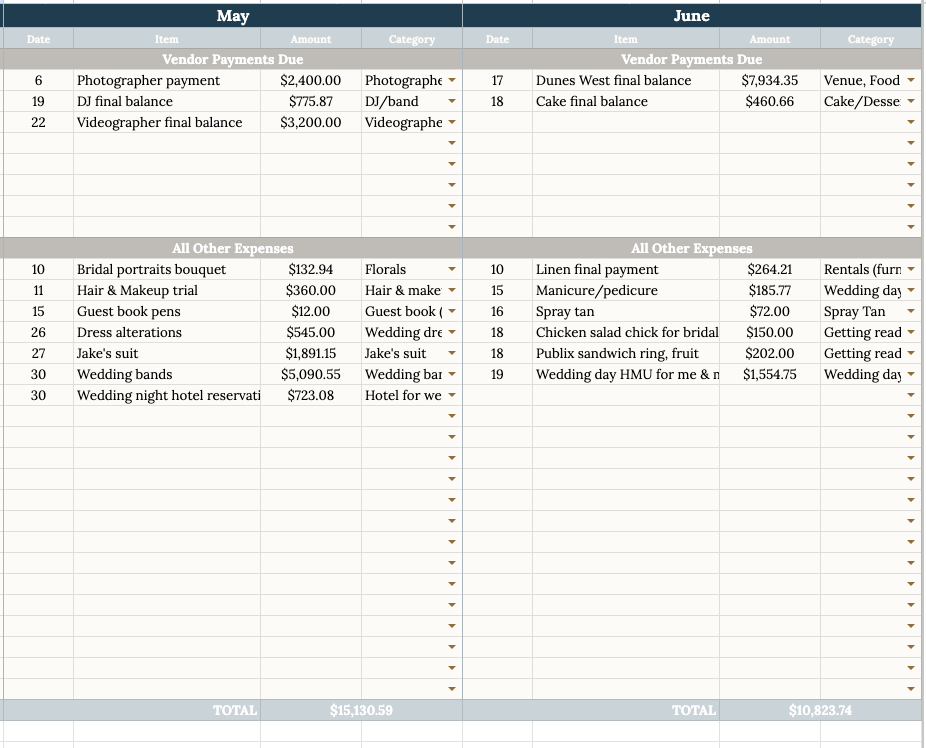Open category dropdown for DJ final balance row
Viewport: 926px width, 748px height.
click(452, 101)
